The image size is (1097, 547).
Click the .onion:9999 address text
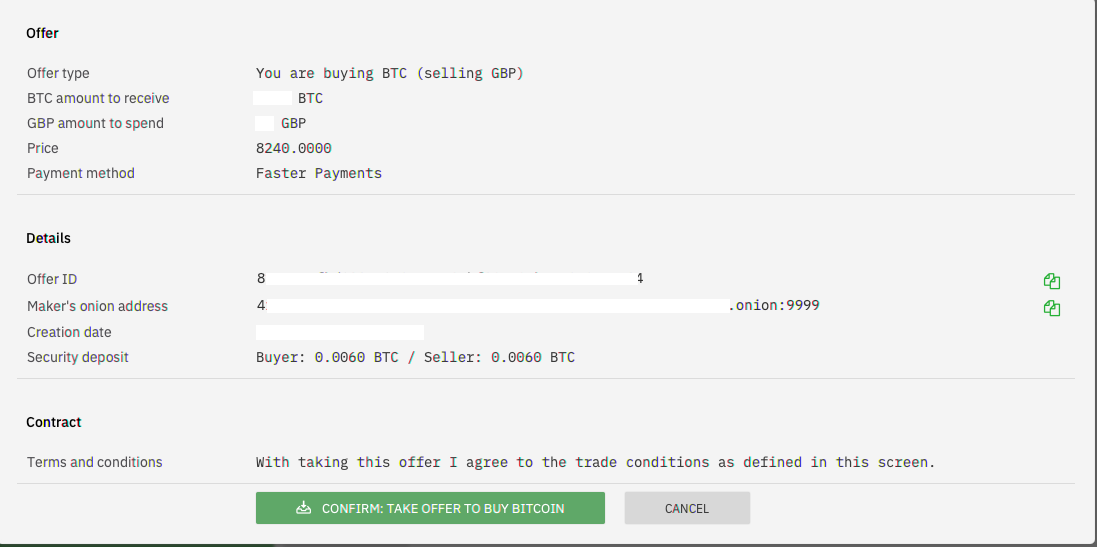[774, 306]
